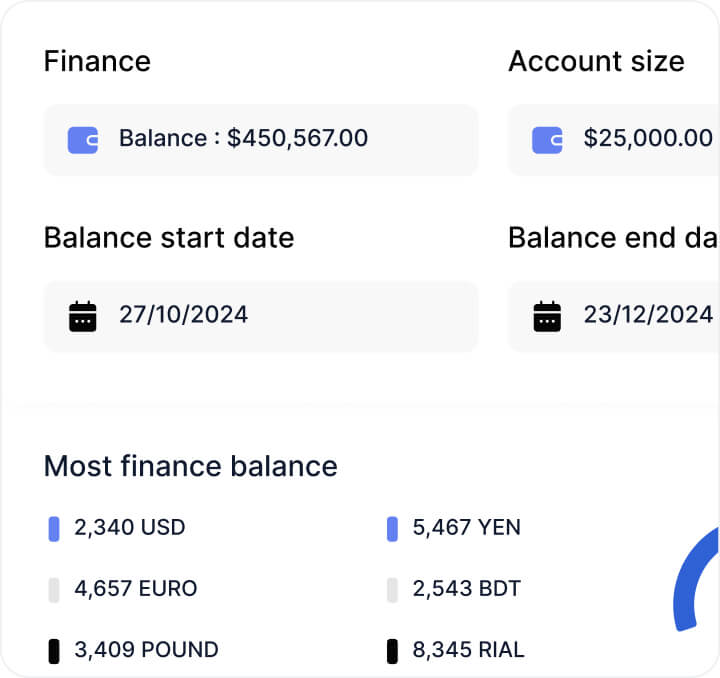This screenshot has width=720, height=678.
Task: Open the calendar icon beside 23/12/2024
Action: [547, 316]
